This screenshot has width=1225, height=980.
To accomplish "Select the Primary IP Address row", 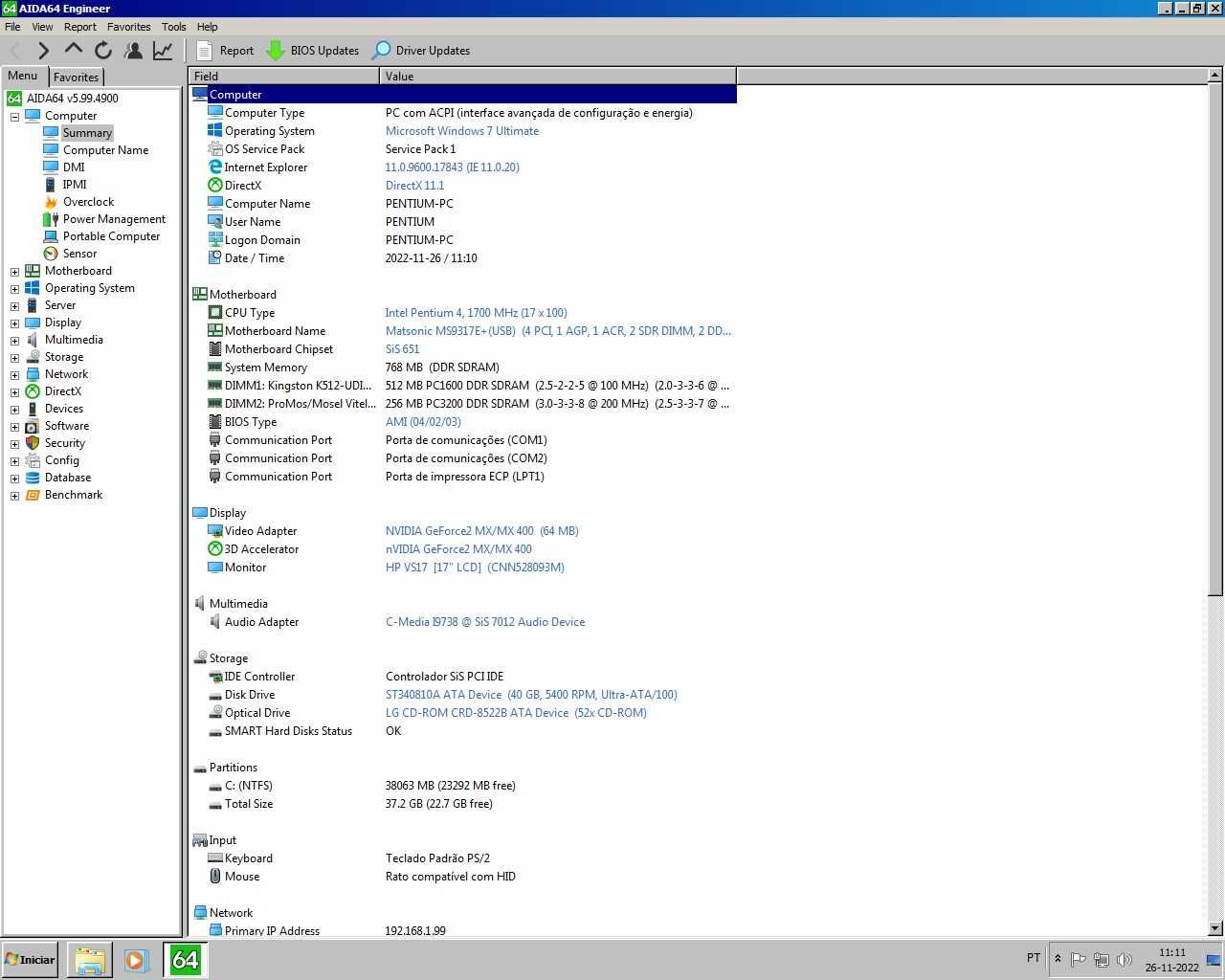I will point(463,930).
